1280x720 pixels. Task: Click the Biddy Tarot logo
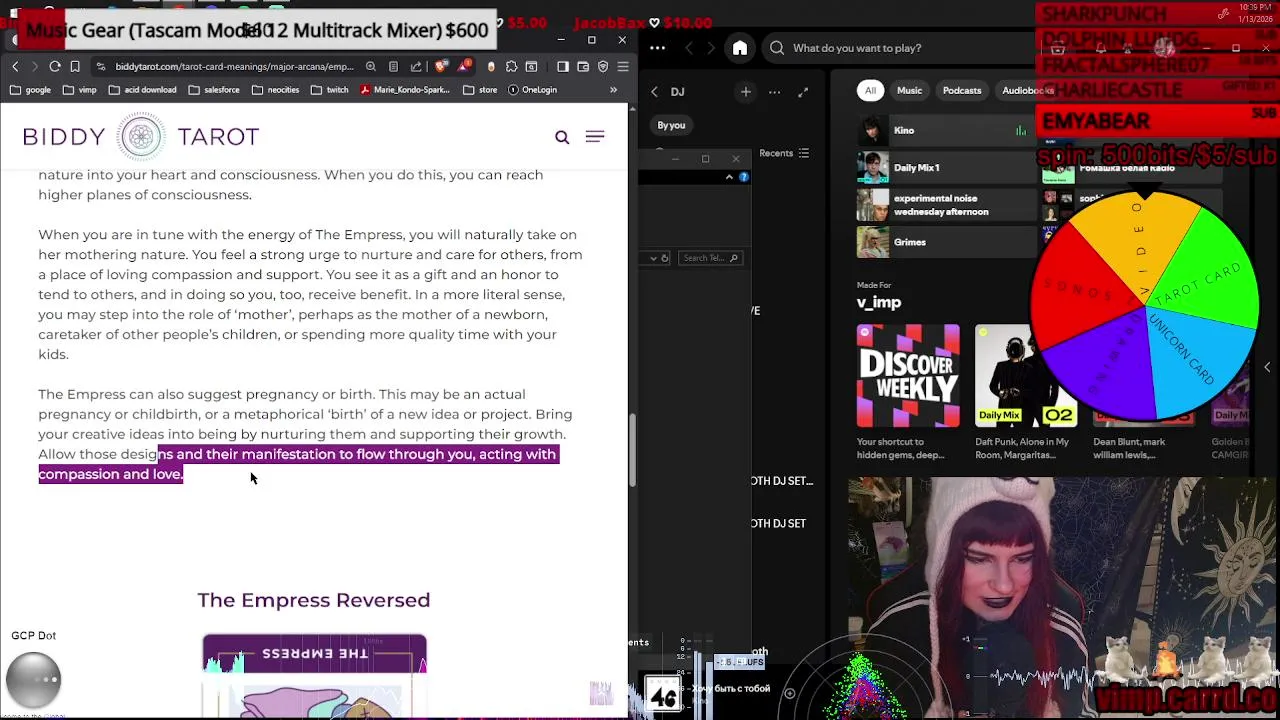[141, 136]
